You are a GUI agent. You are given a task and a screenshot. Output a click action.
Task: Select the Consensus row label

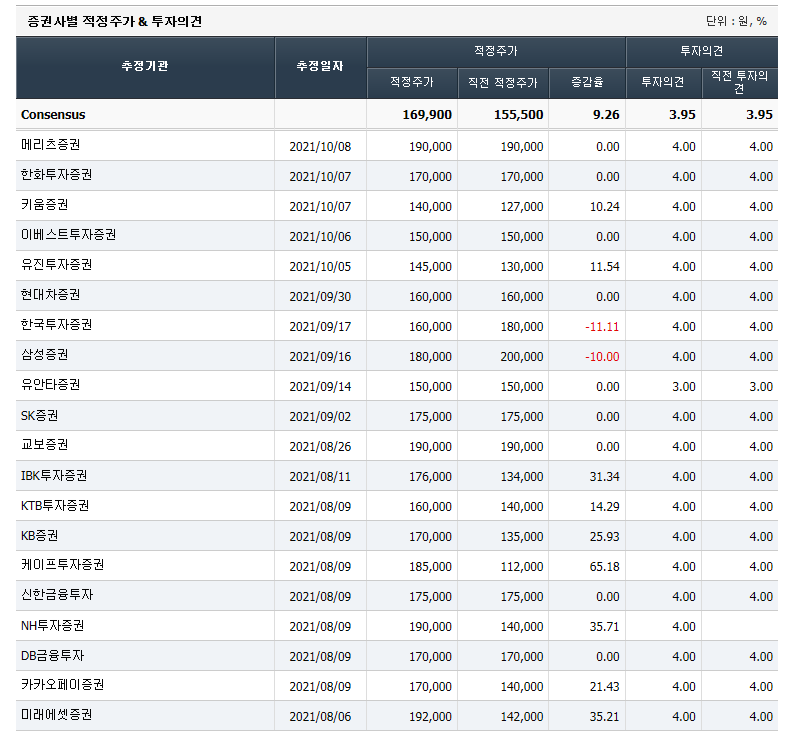(53, 115)
